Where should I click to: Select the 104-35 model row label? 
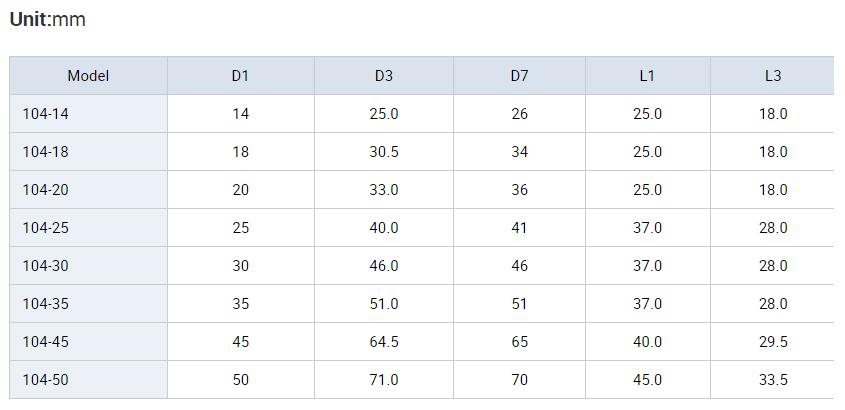[46, 304]
